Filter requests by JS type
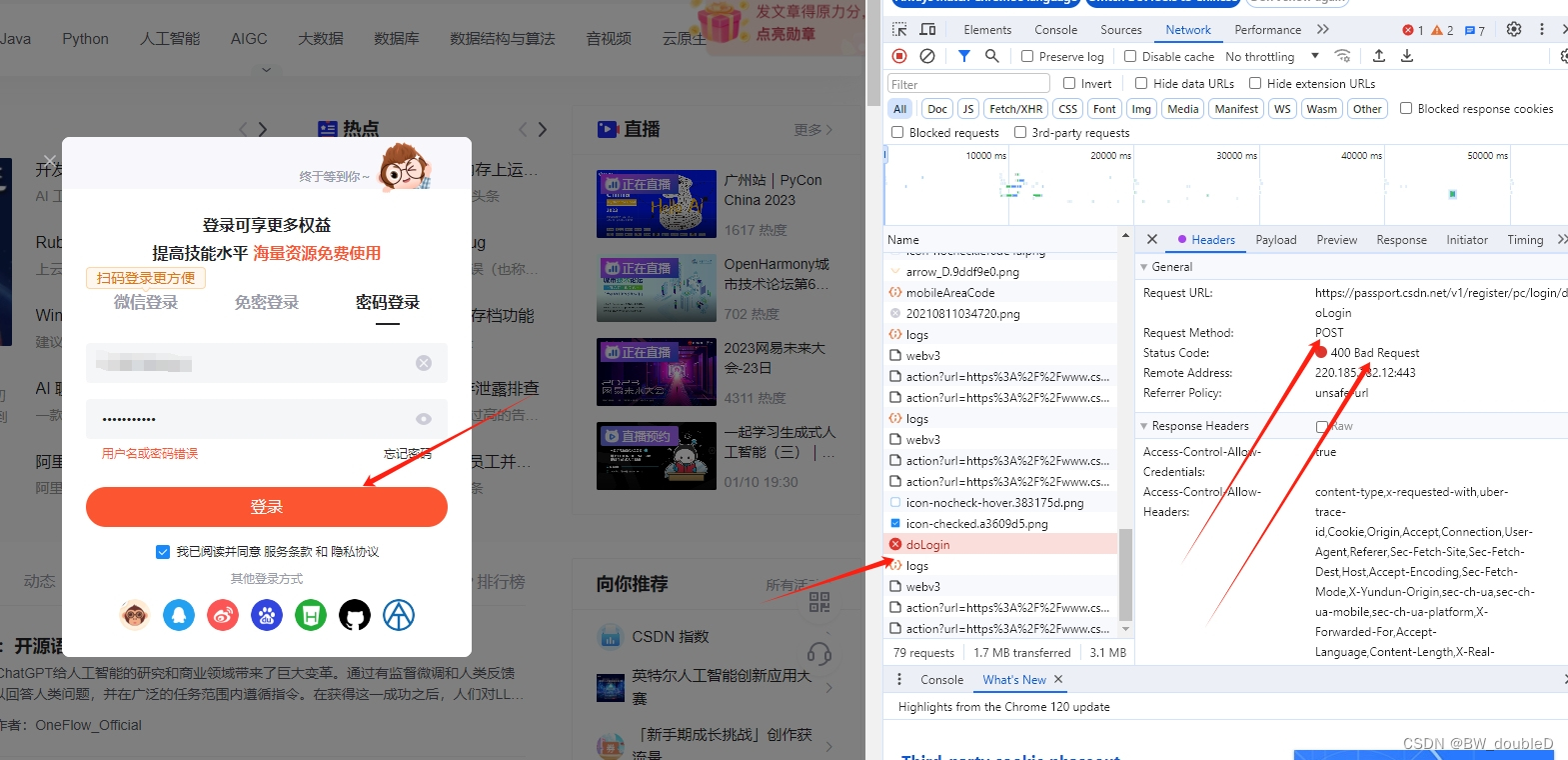This screenshot has height=760, width=1568. point(967,109)
